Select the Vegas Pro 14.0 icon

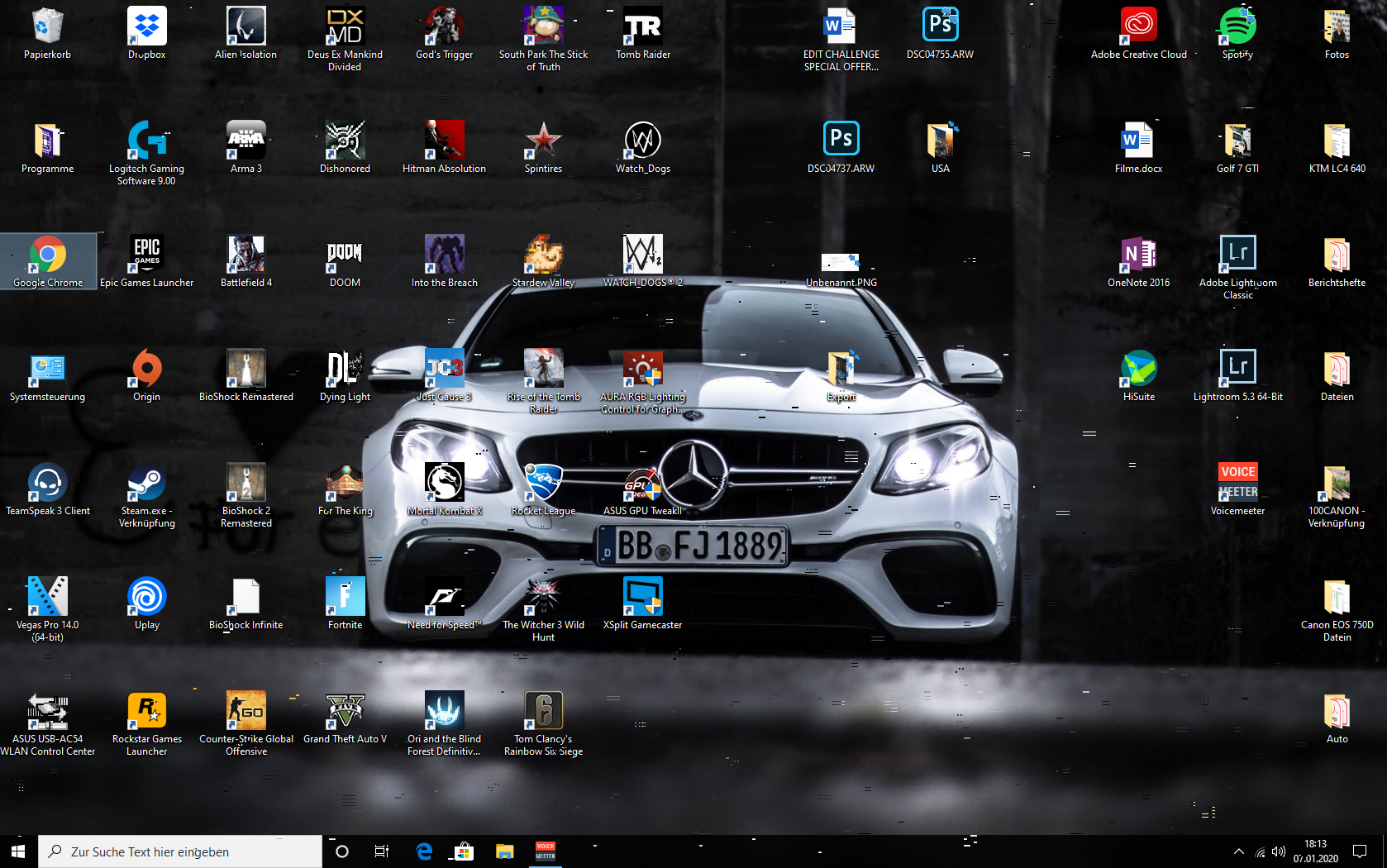tap(48, 596)
